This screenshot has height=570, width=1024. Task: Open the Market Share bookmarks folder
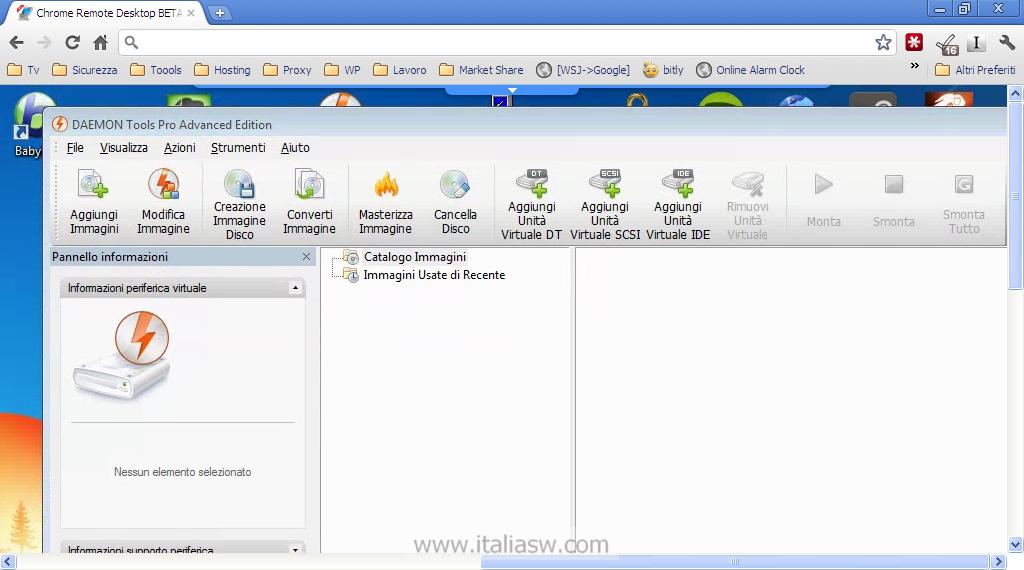[481, 70]
